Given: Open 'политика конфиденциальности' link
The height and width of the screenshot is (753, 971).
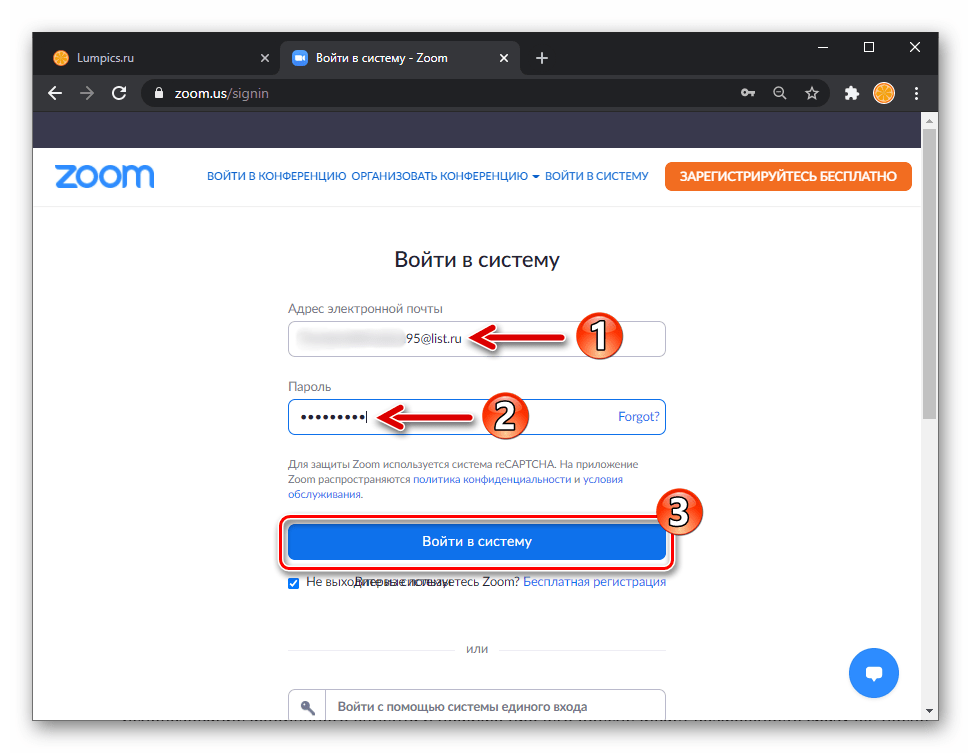Looking at the screenshot, I should tap(492, 479).
